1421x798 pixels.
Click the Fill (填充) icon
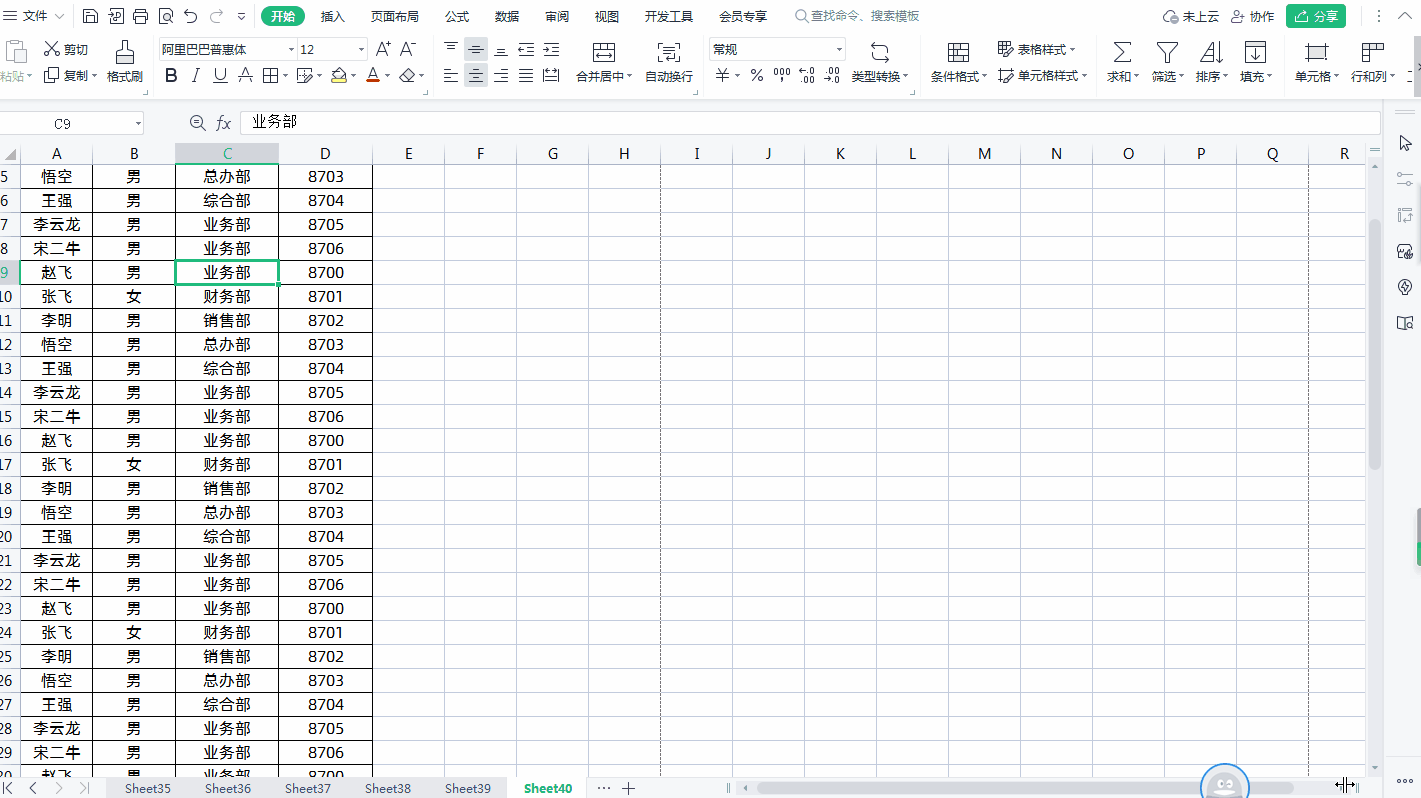tap(1255, 53)
